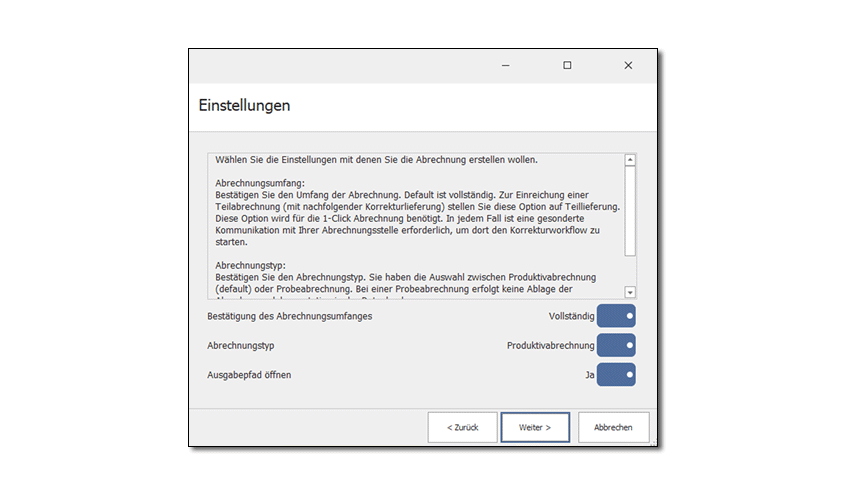Click the description scrollbar thumb
The image size is (846, 494).
630,211
